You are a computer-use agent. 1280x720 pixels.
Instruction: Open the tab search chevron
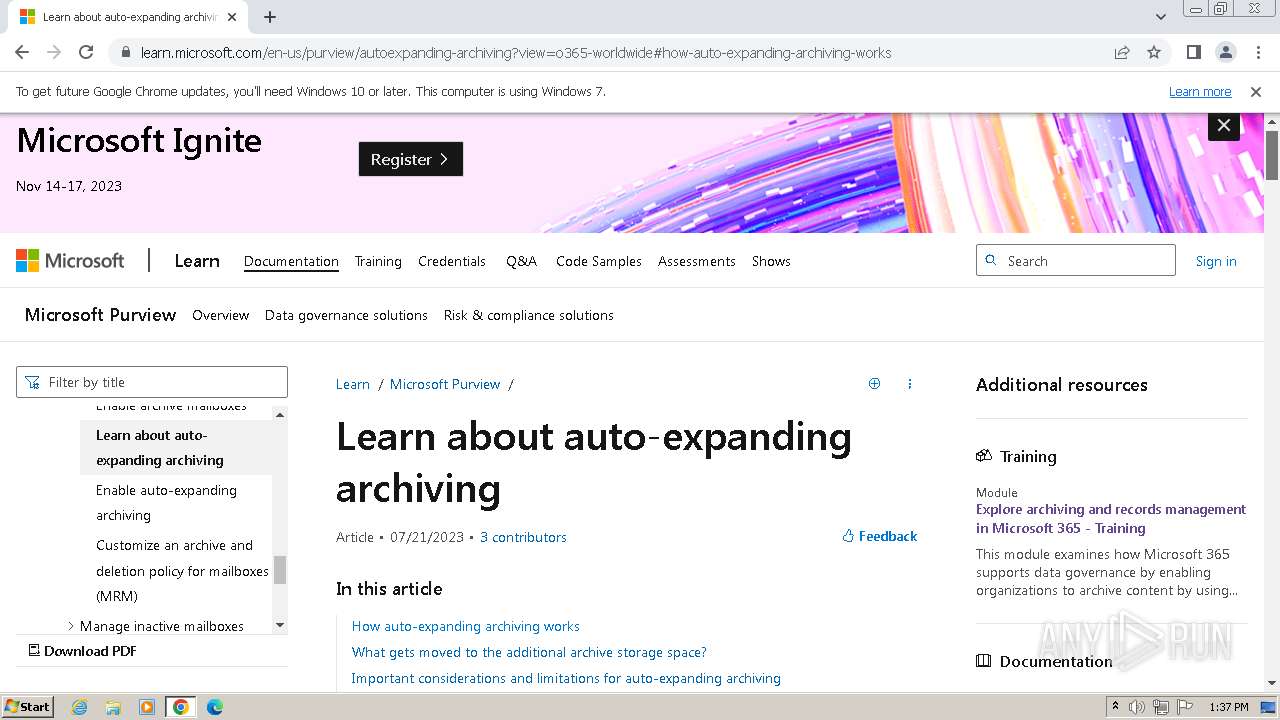click(x=1161, y=17)
